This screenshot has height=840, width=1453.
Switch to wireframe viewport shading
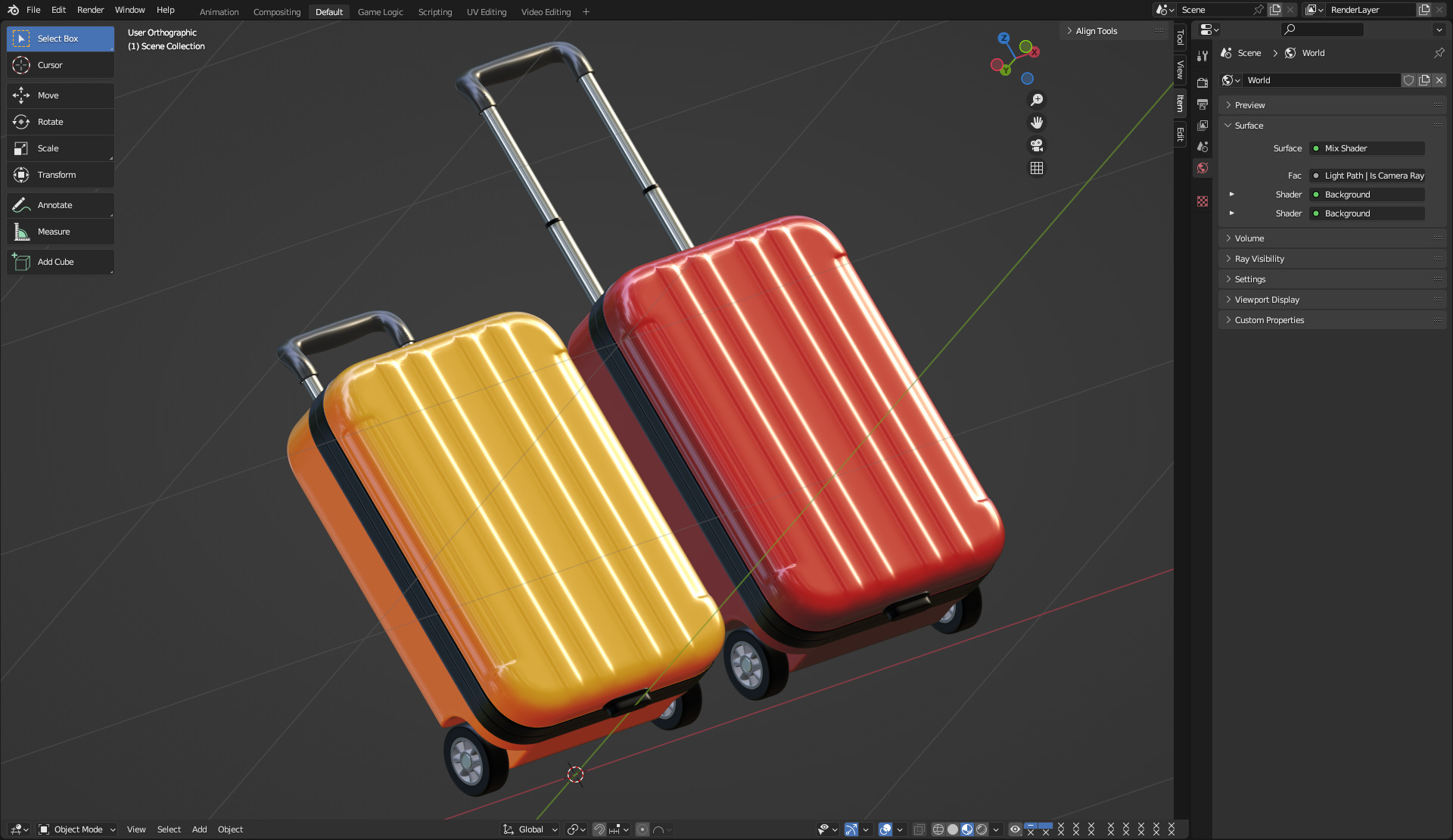point(938,829)
